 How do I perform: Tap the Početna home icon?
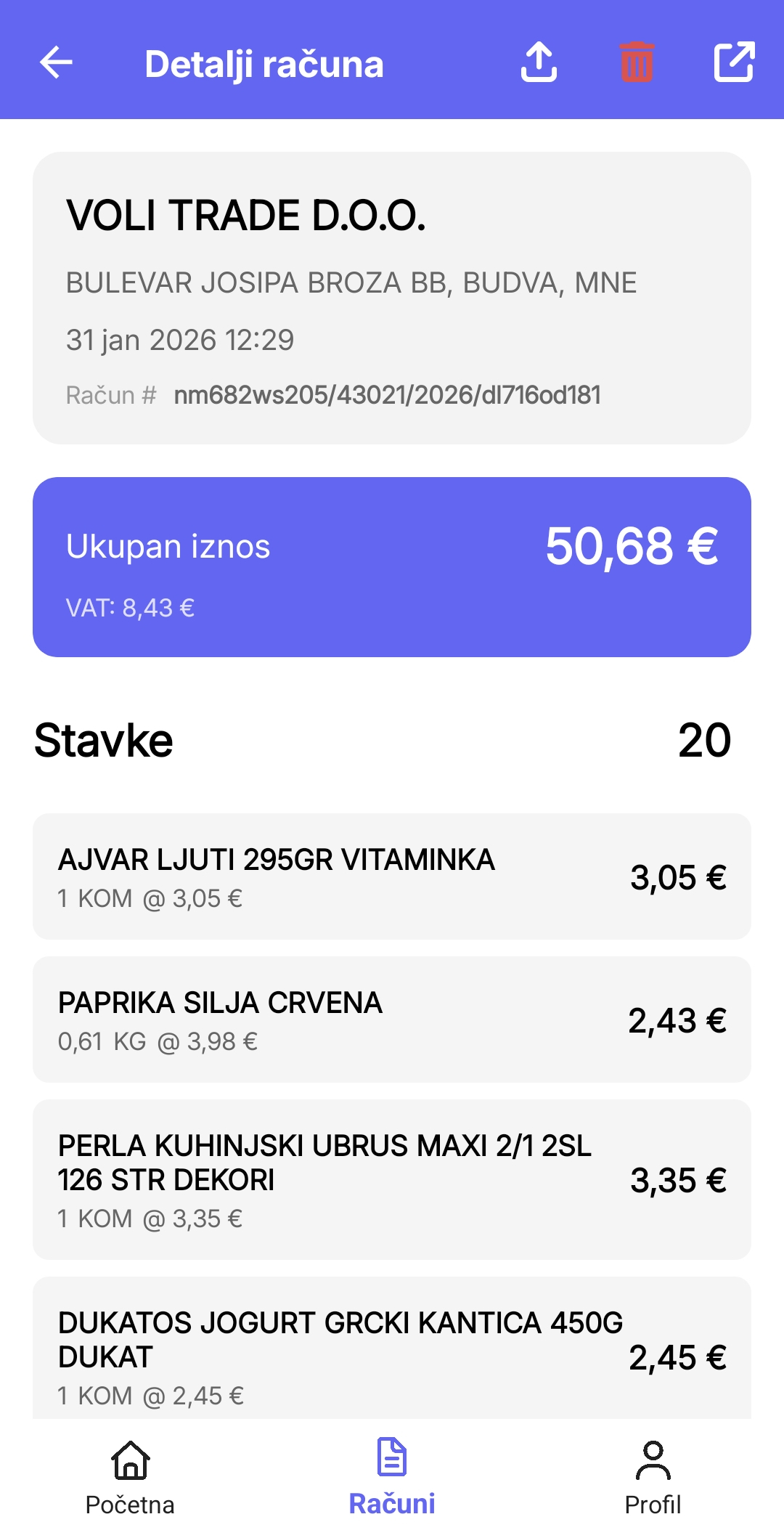(131, 1460)
